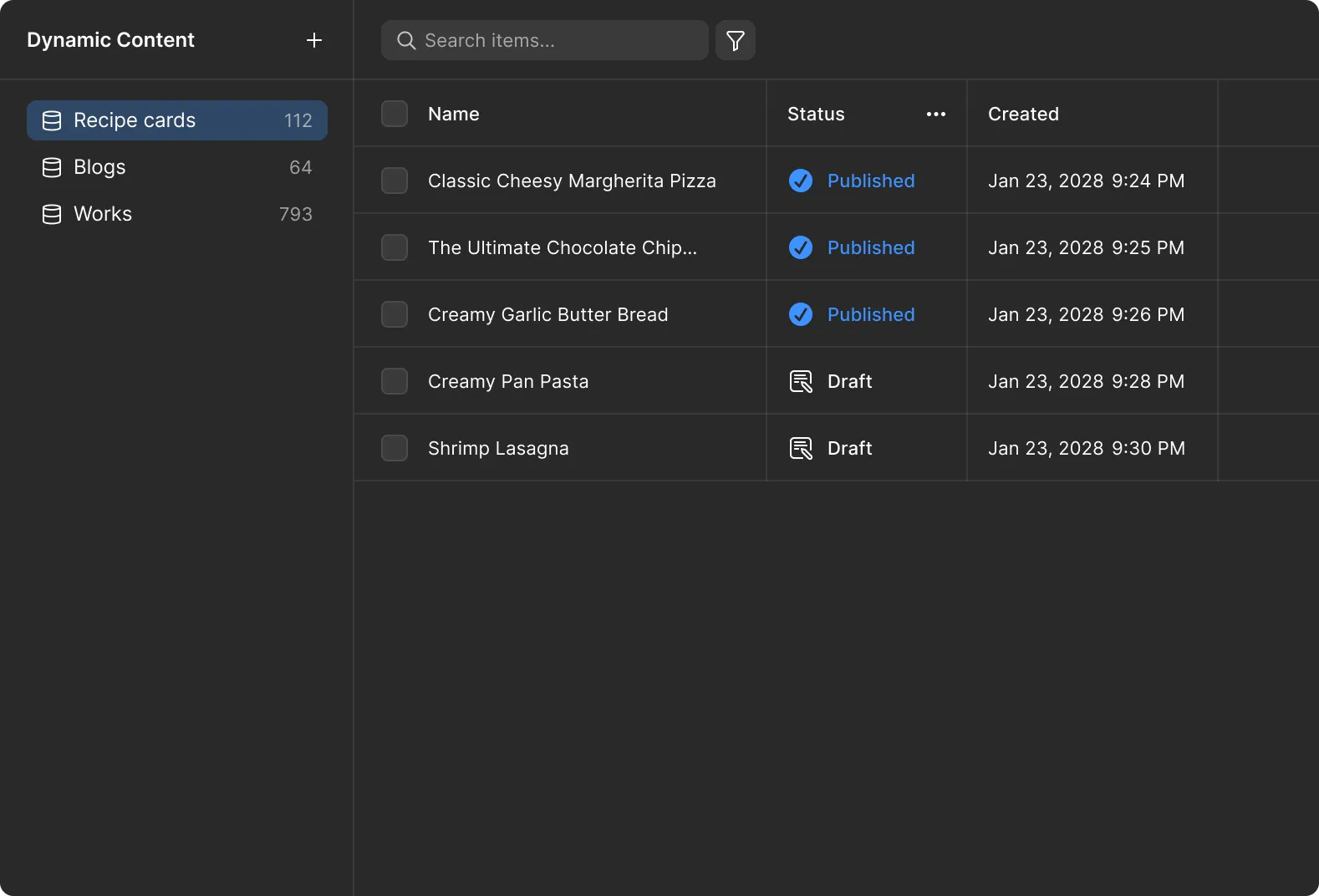Click created date 9:26 PM cell

pos(1087,314)
